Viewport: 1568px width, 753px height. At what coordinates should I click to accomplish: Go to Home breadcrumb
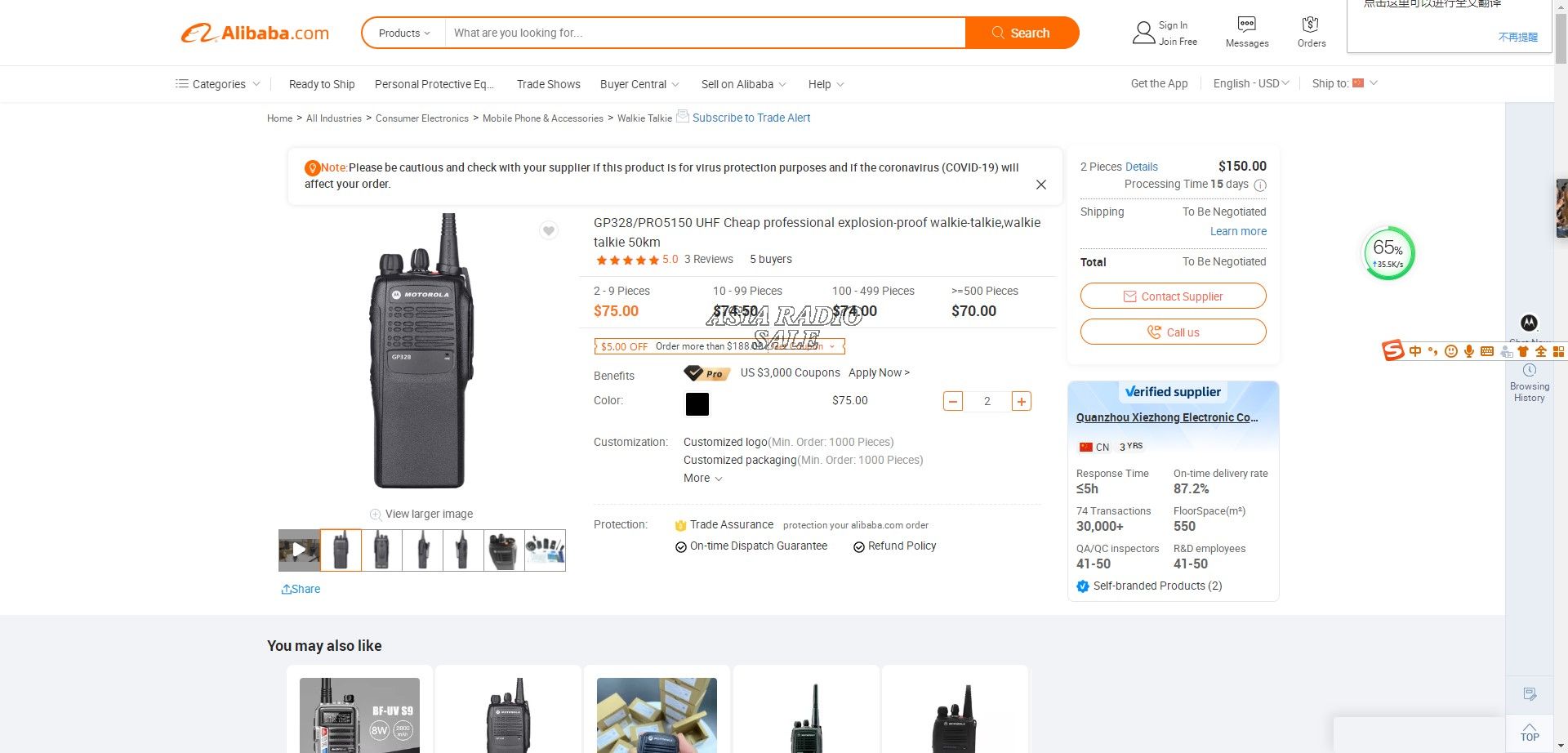[x=279, y=118]
